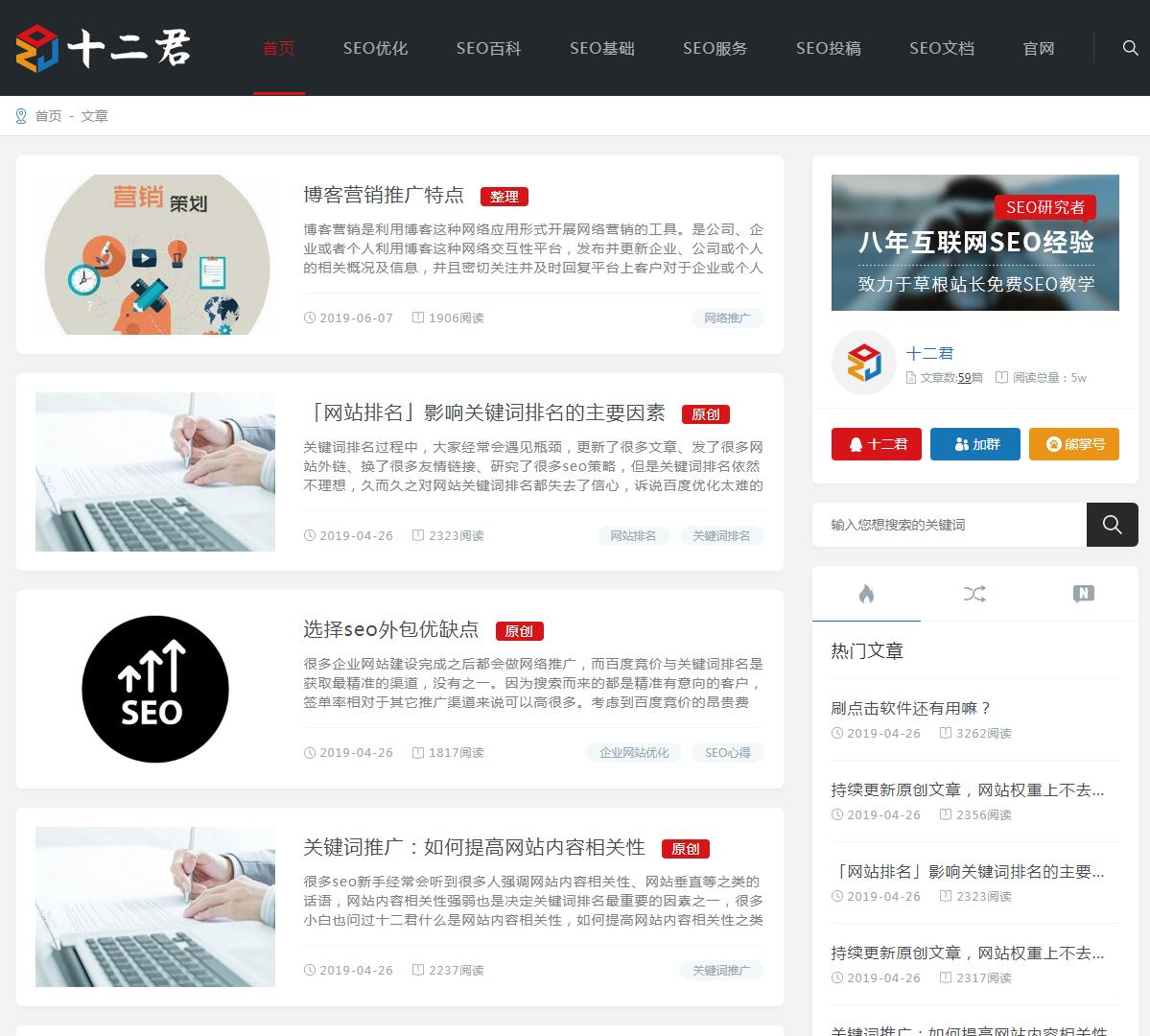Select the hot articles flame tab
The height and width of the screenshot is (1036, 1150).
pyautogui.click(x=866, y=594)
